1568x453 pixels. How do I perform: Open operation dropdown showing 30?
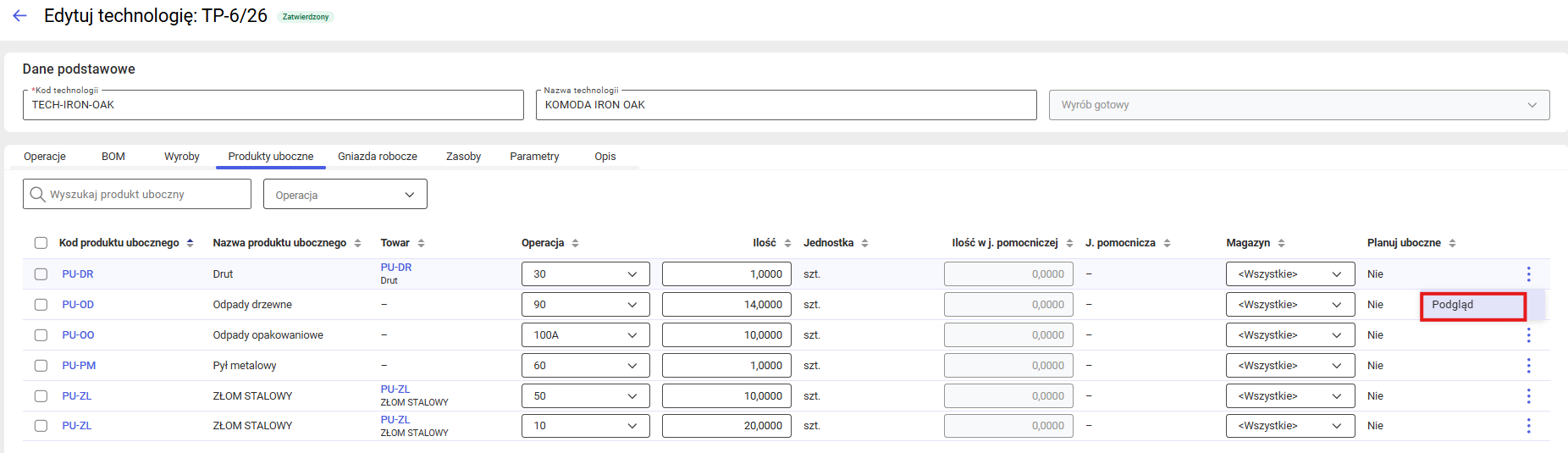pos(585,274)
